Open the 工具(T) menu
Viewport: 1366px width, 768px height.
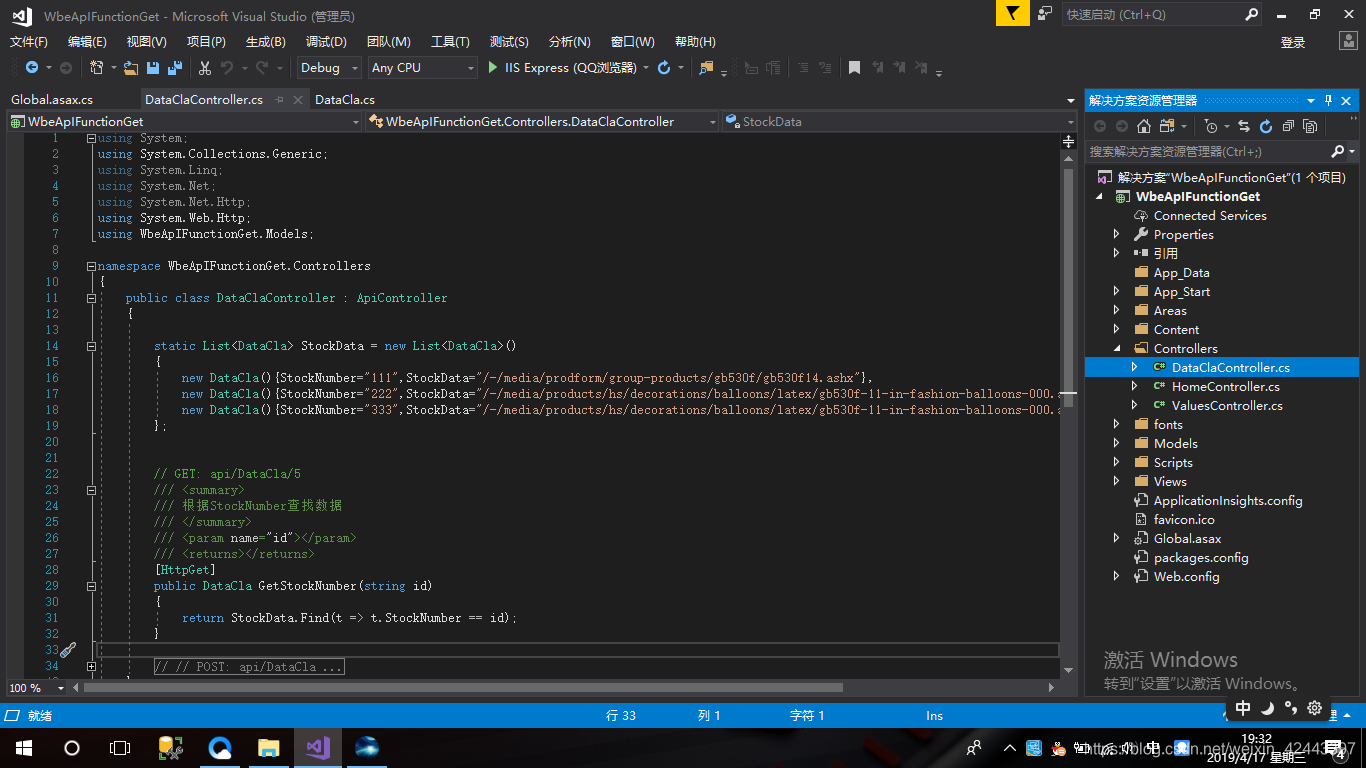(x=450, y=42)
